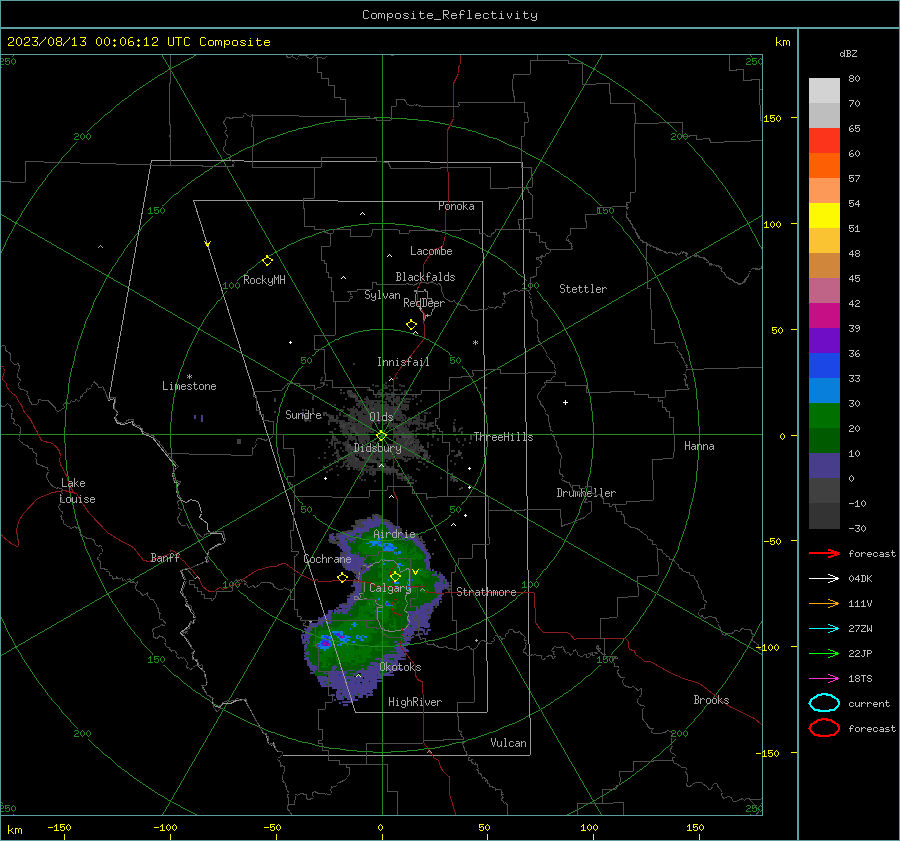Image resolution: width=900 pixels, height=841 pixels.
Task: Click the RockyMH label
Action: click(264, 280)
